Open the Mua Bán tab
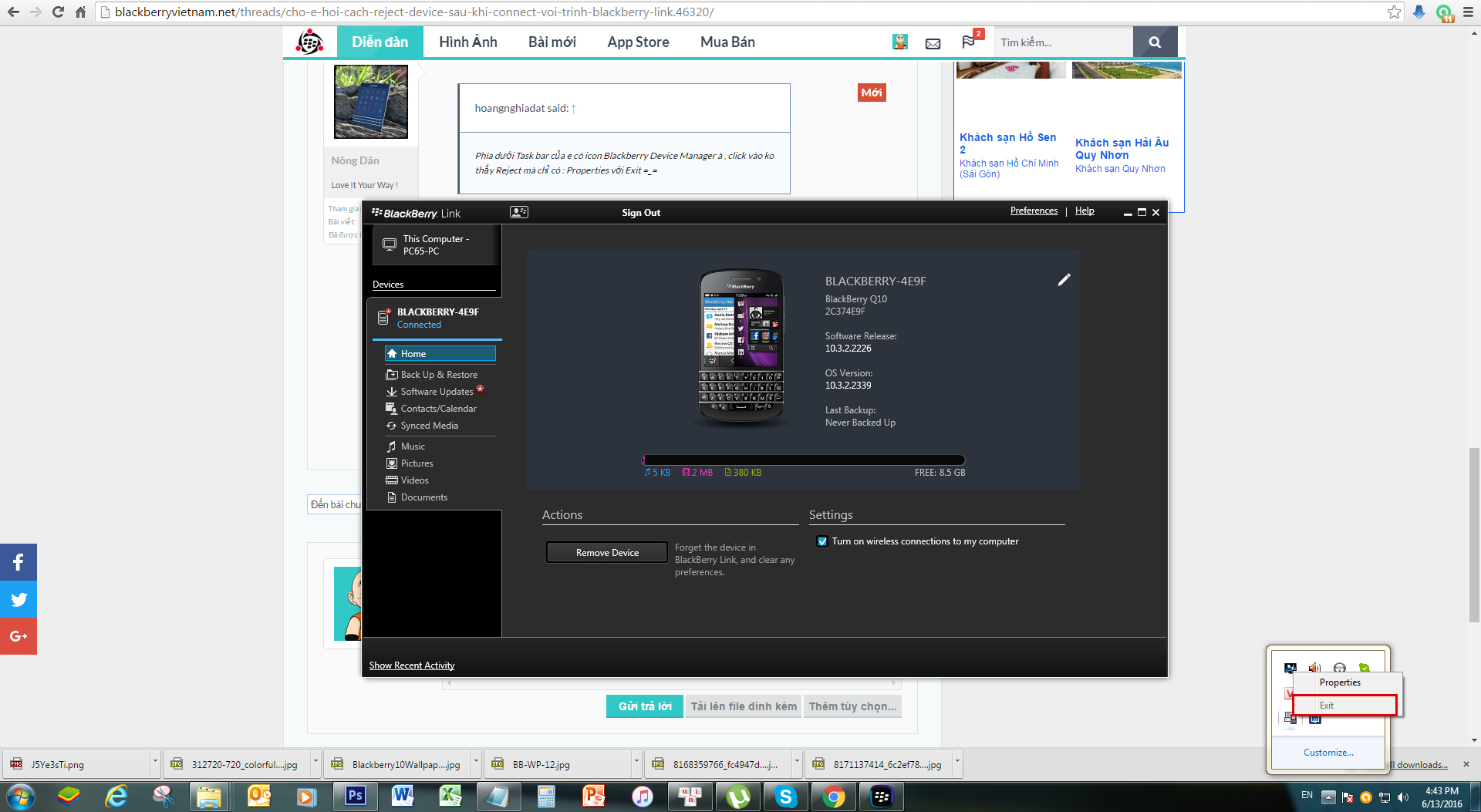Screen dimensions: 1481x812 (x=727, y=42)
